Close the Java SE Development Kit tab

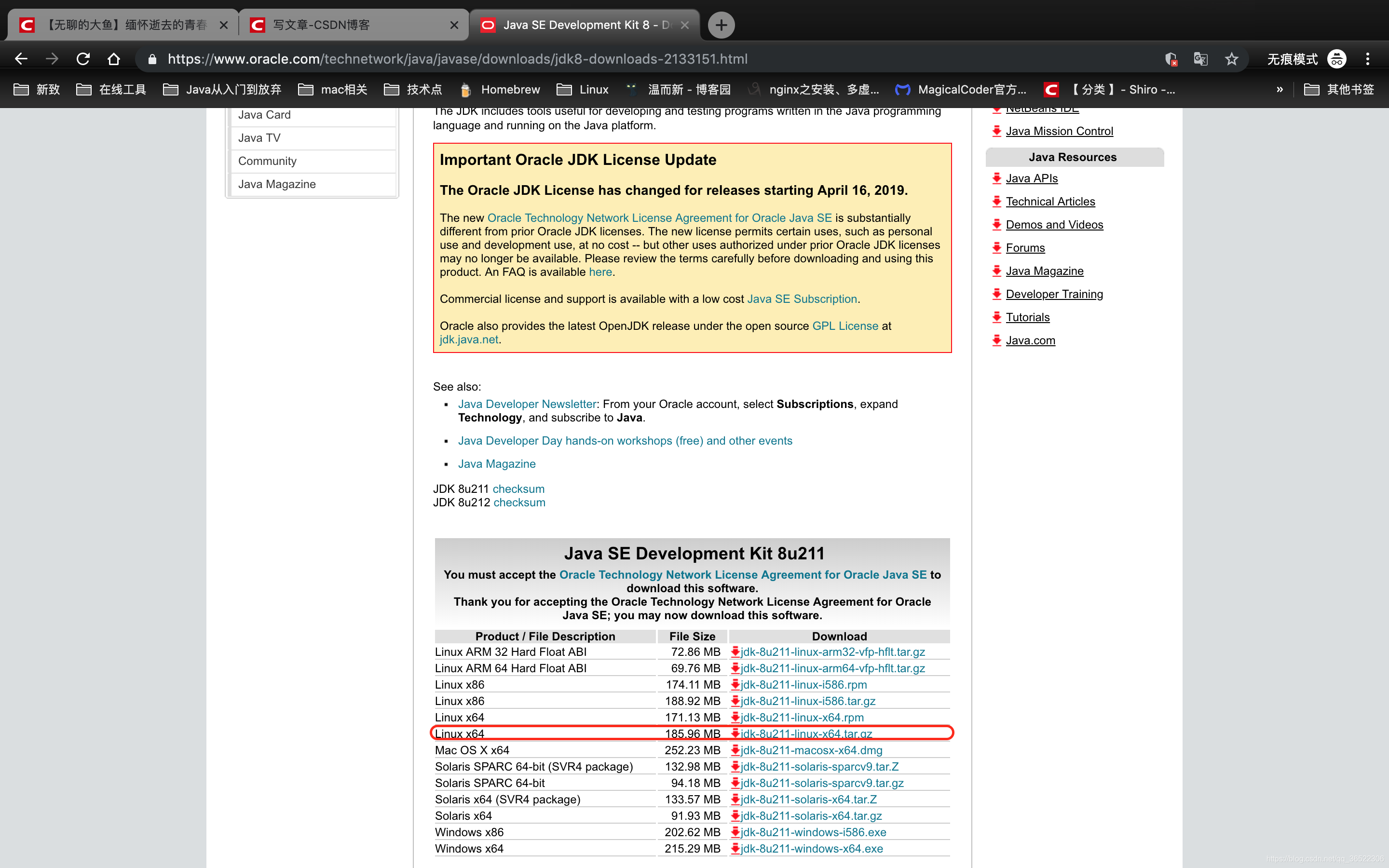click(685, 25)
